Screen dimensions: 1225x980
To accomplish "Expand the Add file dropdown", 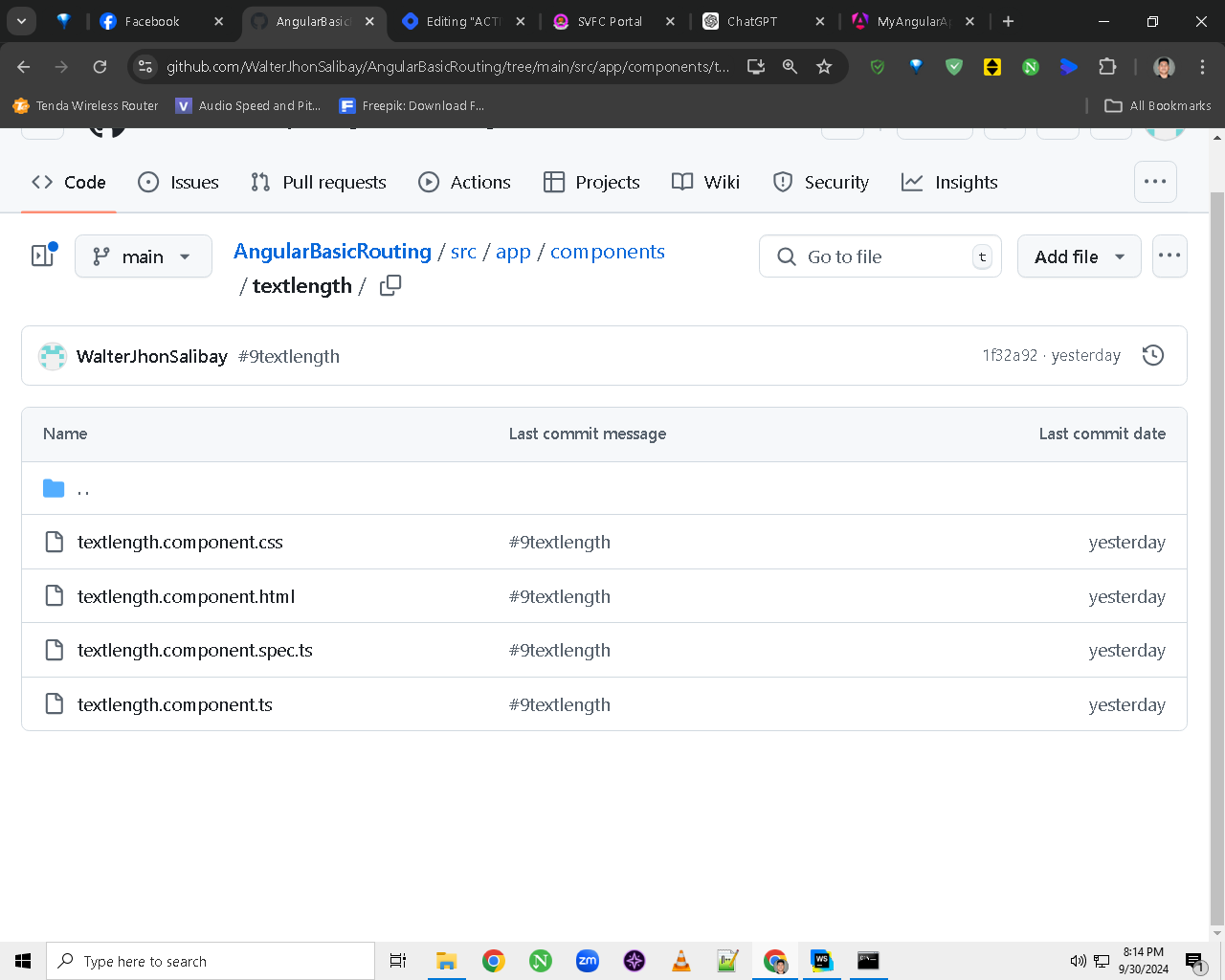I will click(1080, 256).
